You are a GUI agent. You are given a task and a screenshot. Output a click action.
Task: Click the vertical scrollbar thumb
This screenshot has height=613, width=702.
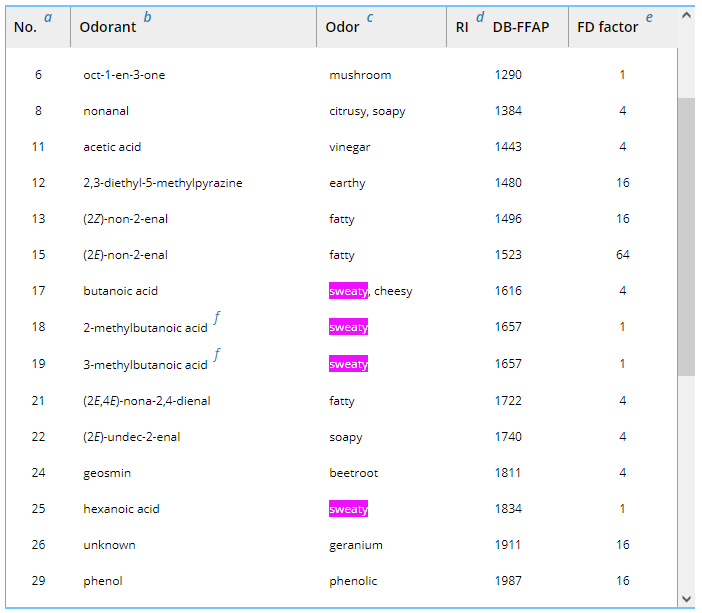(x=686, y=236)
